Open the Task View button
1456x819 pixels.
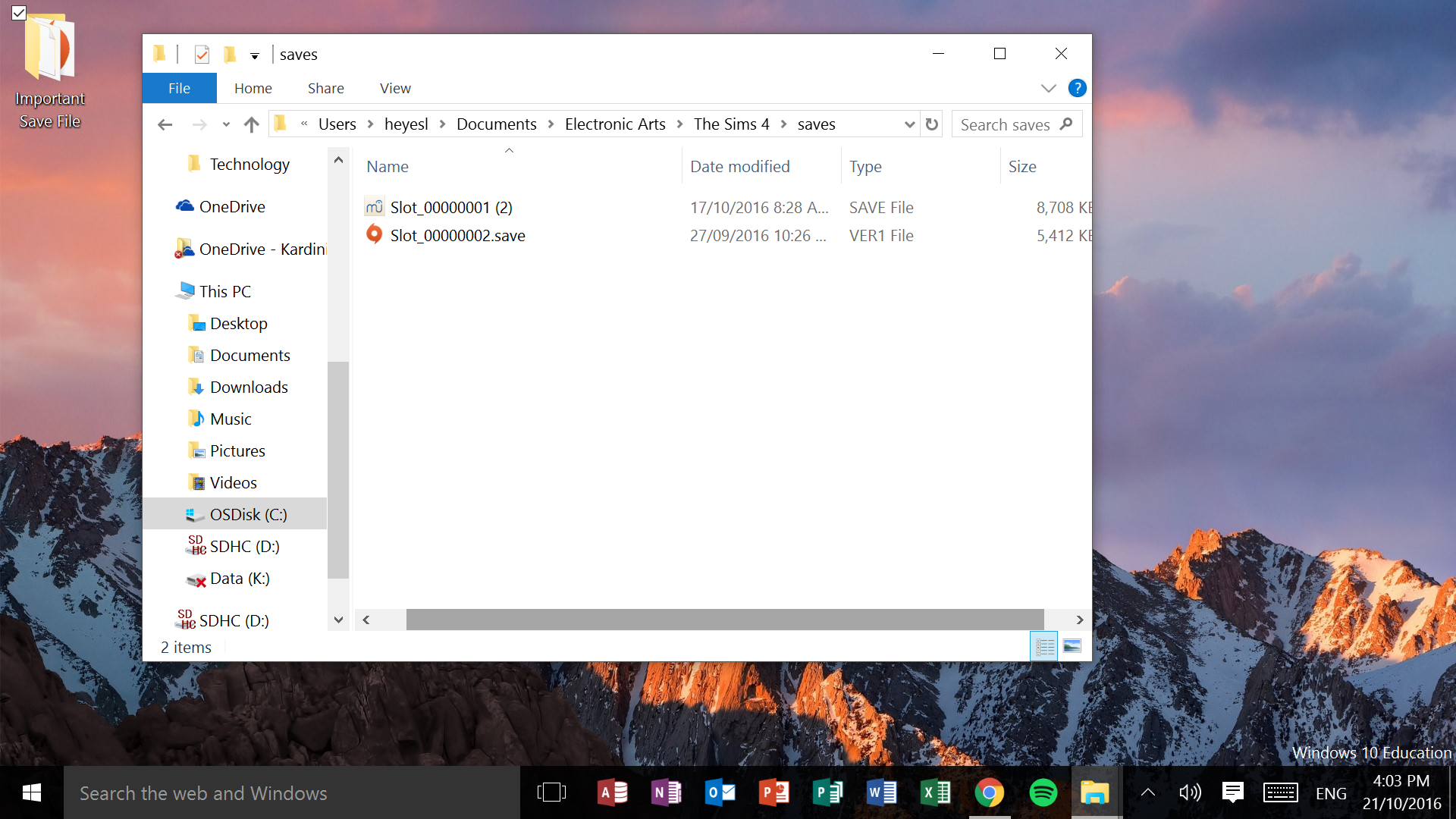point(551,792)
